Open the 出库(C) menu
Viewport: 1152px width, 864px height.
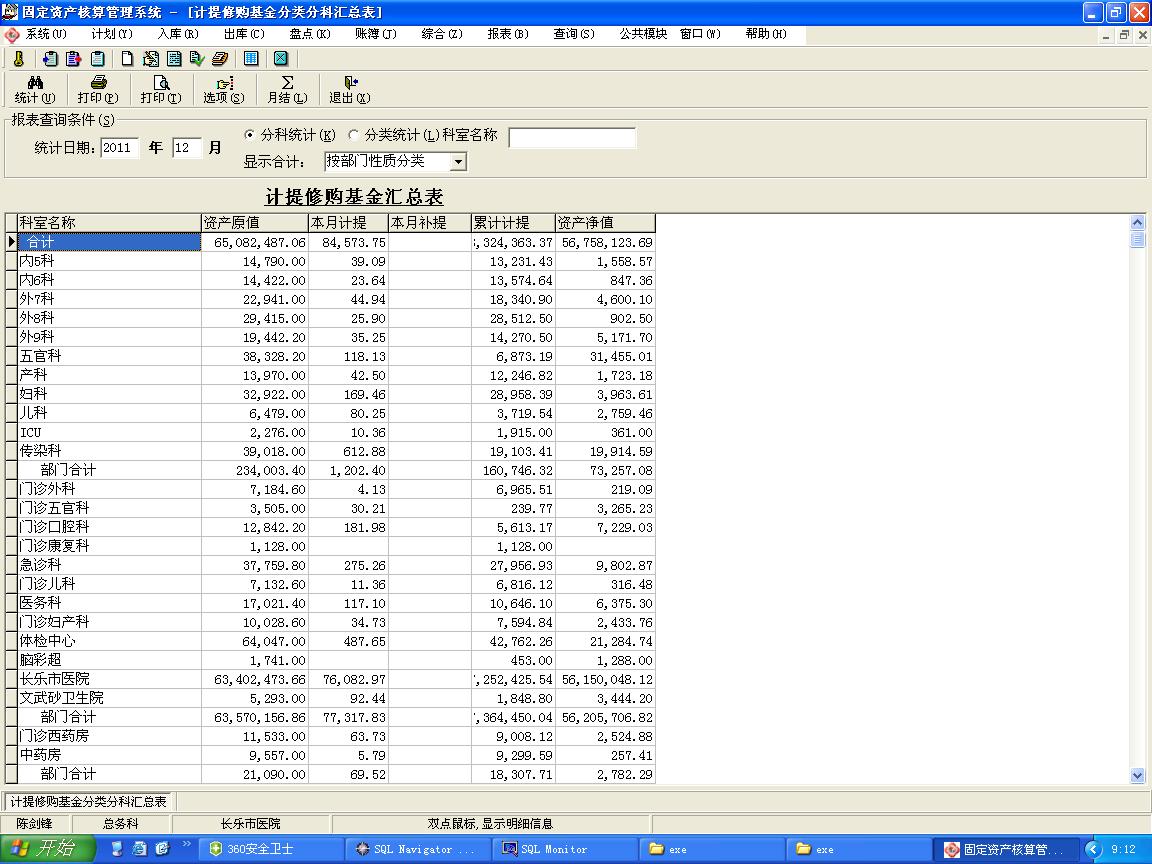click(x=244, y=34)
